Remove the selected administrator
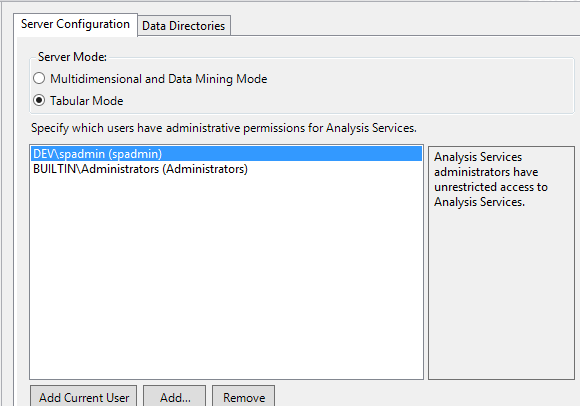 [243, 397]
